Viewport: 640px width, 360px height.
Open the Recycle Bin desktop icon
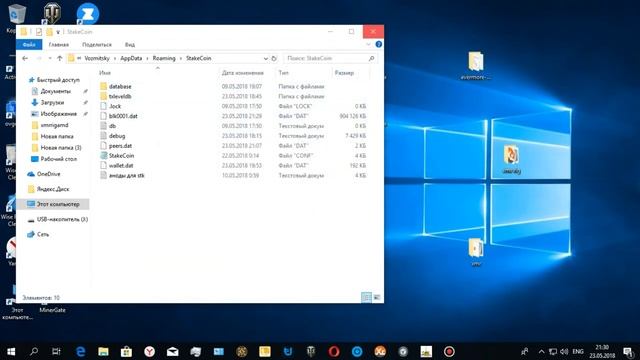(16, 14)
